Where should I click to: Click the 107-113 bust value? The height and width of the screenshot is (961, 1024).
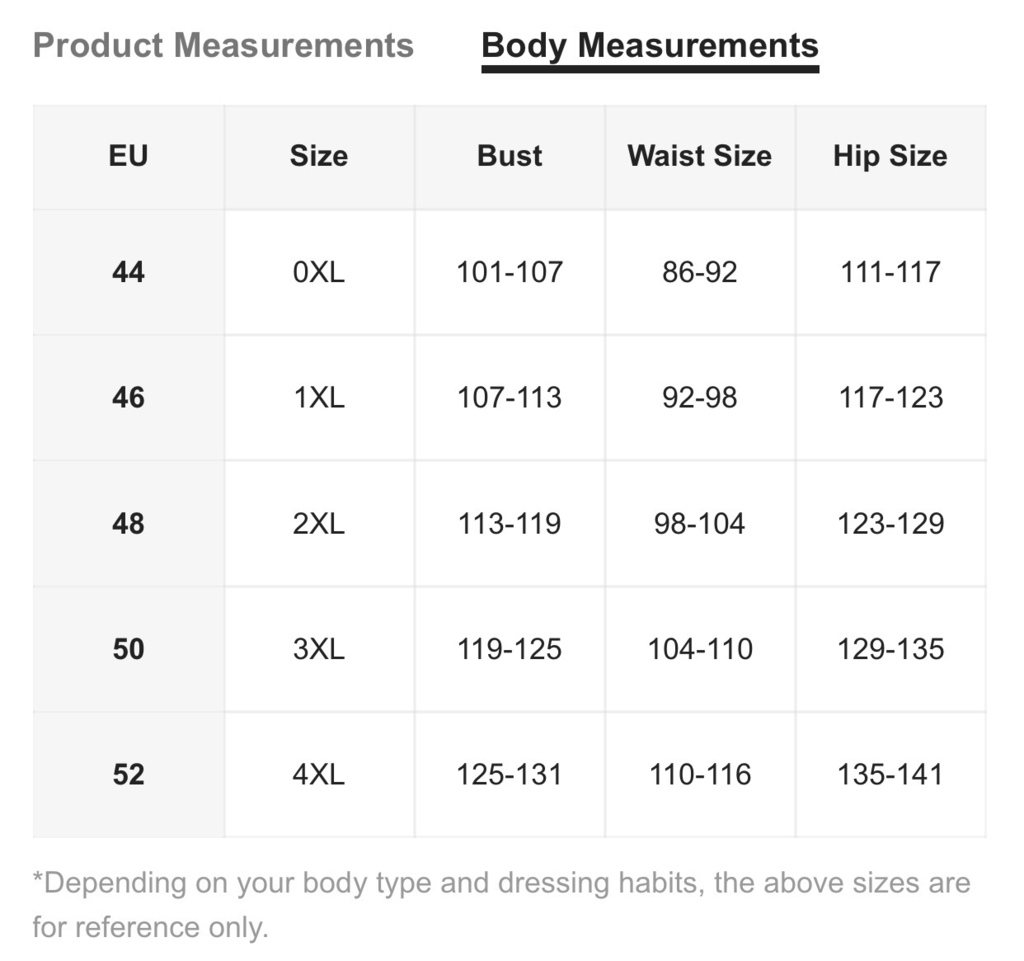pyautogui.click(x=509, y=398)
